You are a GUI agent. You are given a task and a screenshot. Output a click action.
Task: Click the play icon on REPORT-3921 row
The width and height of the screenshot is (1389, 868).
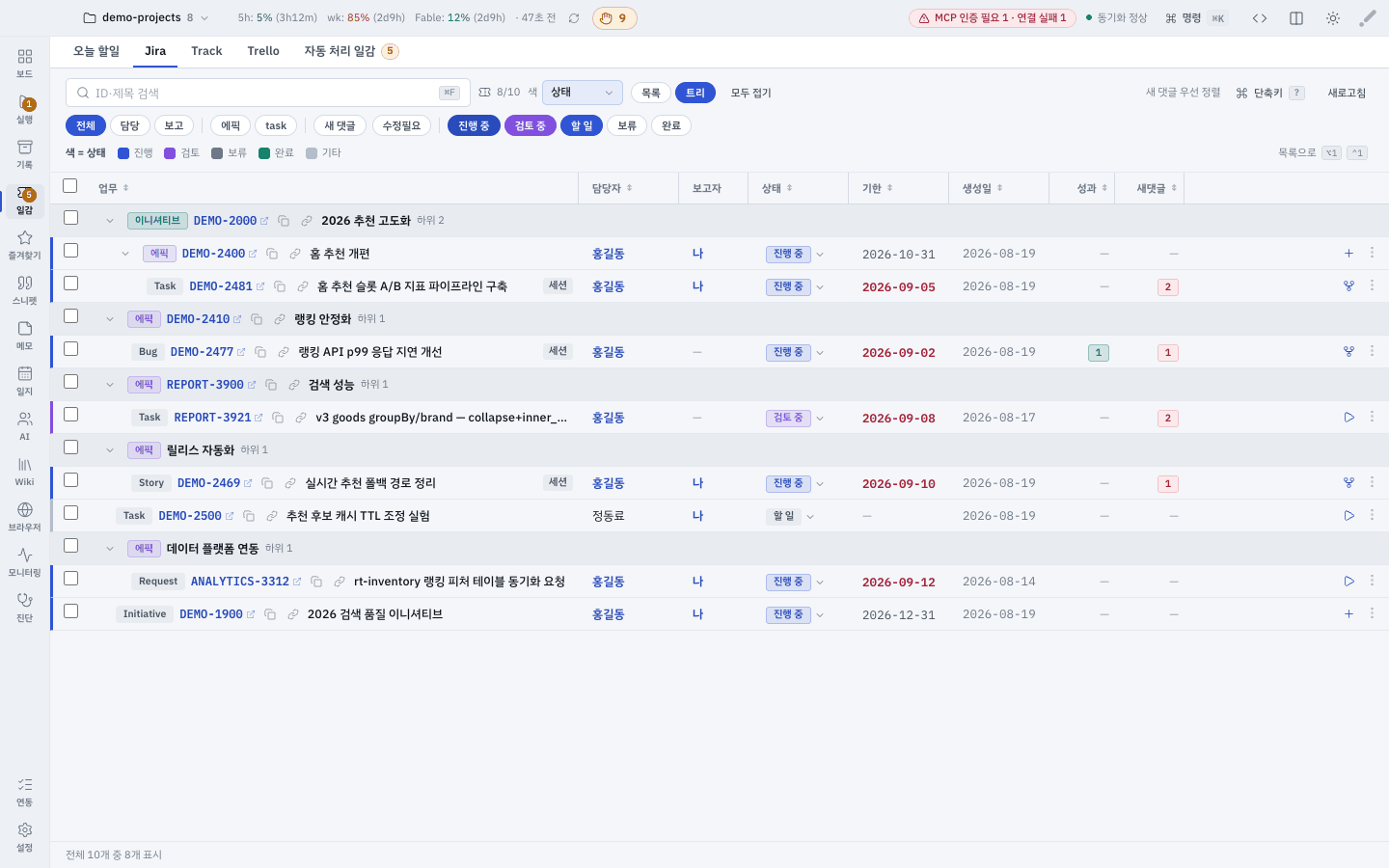[x=1348, y=418]
